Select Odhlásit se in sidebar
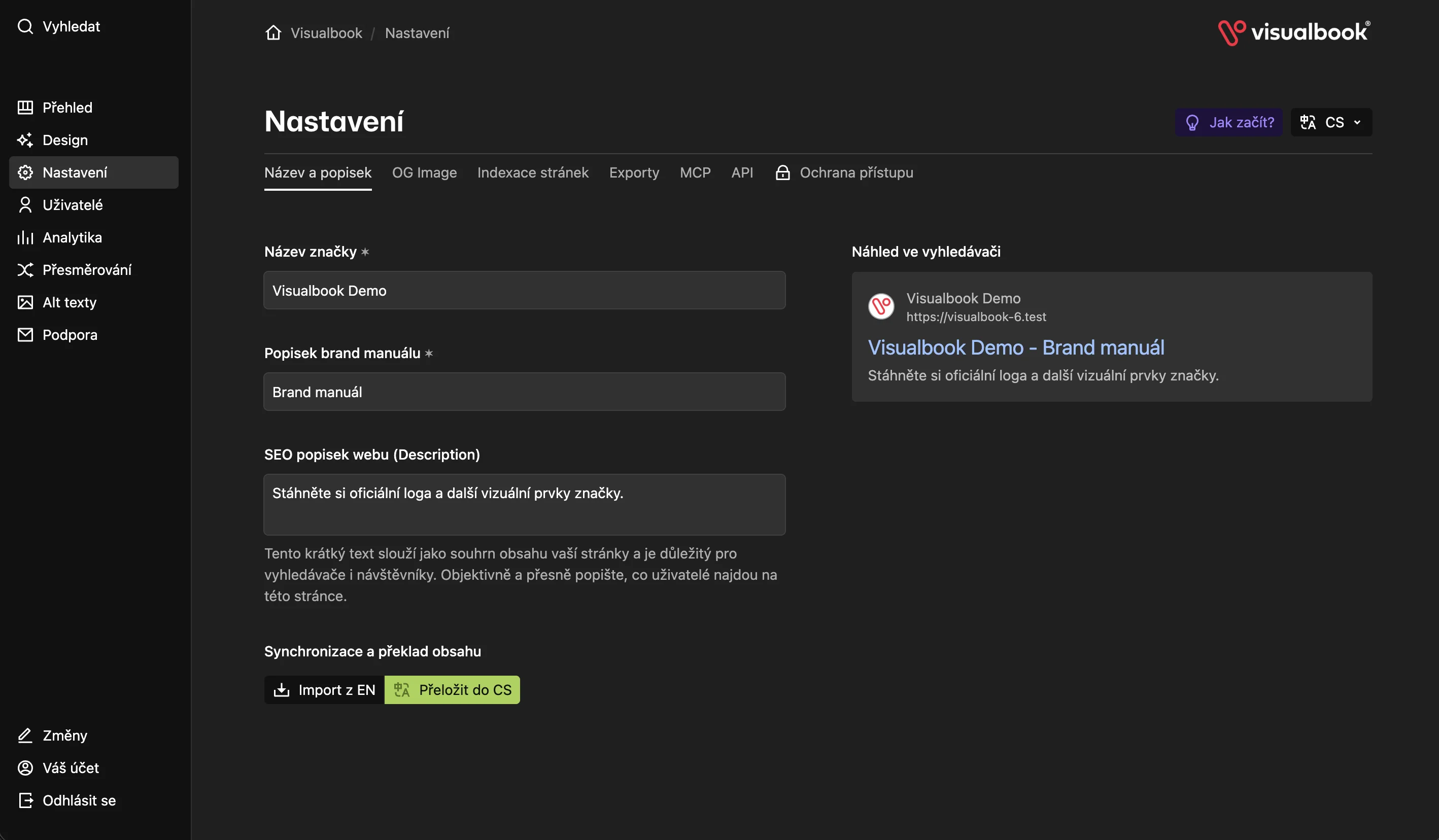The width and height of the screenshot is (1439, 840). pos(94,800)
